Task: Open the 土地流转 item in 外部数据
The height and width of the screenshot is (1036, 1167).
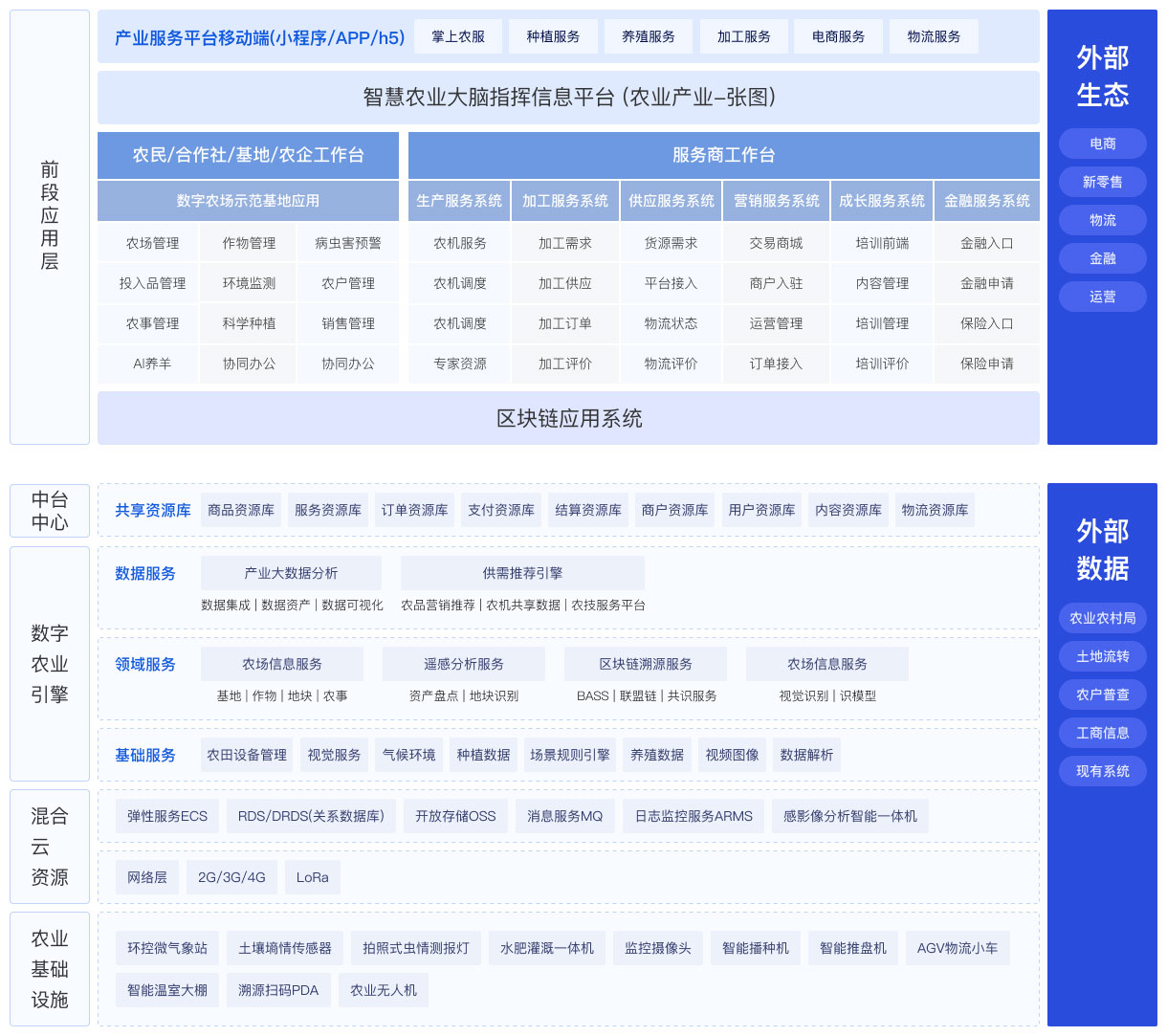Action: coord(1102,656)
